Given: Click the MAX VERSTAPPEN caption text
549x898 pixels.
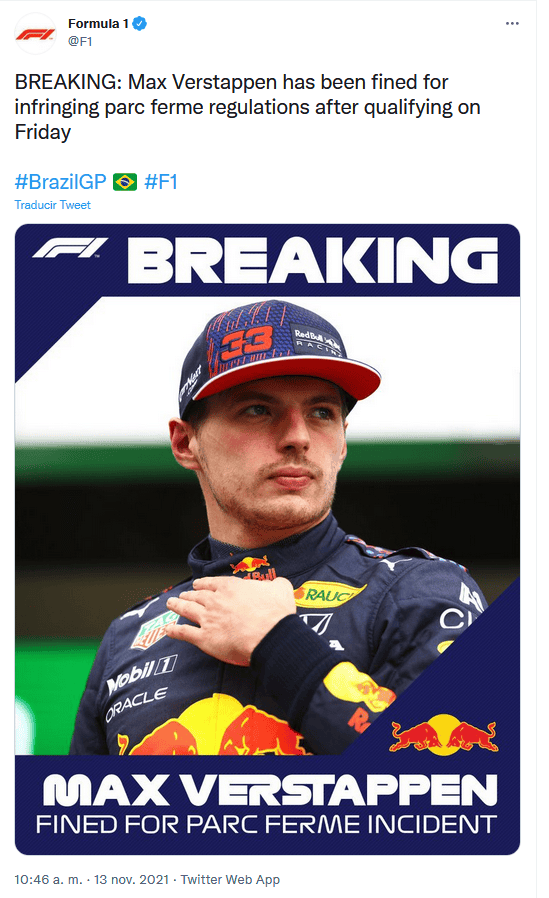Looking at the screenshot, I should point(270,790).
